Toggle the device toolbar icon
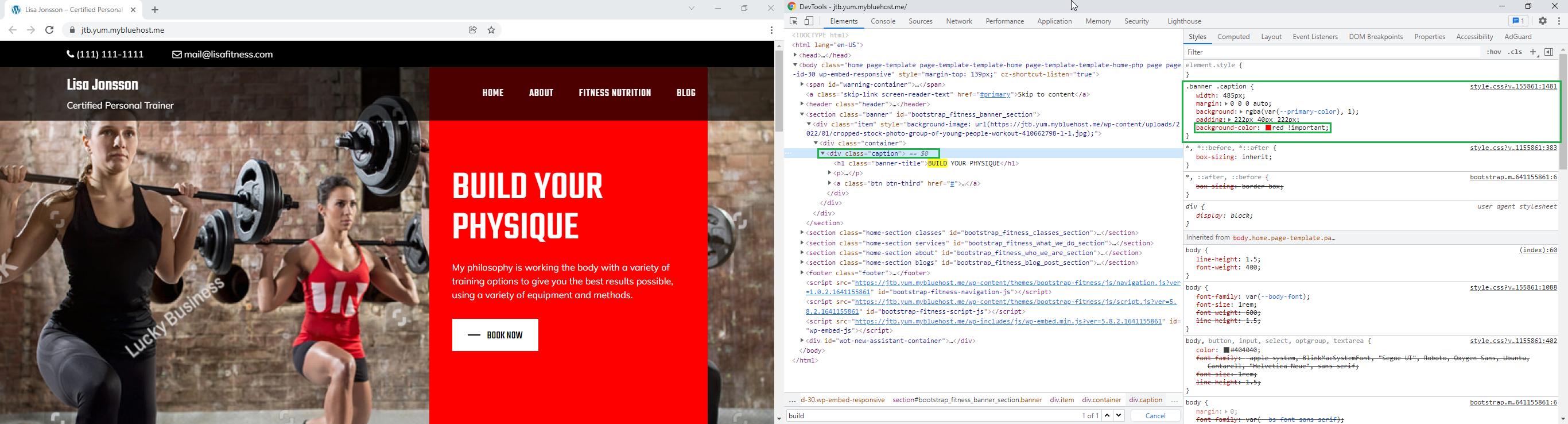Viewport: 1568px width, 424px height. pos(810,21)
